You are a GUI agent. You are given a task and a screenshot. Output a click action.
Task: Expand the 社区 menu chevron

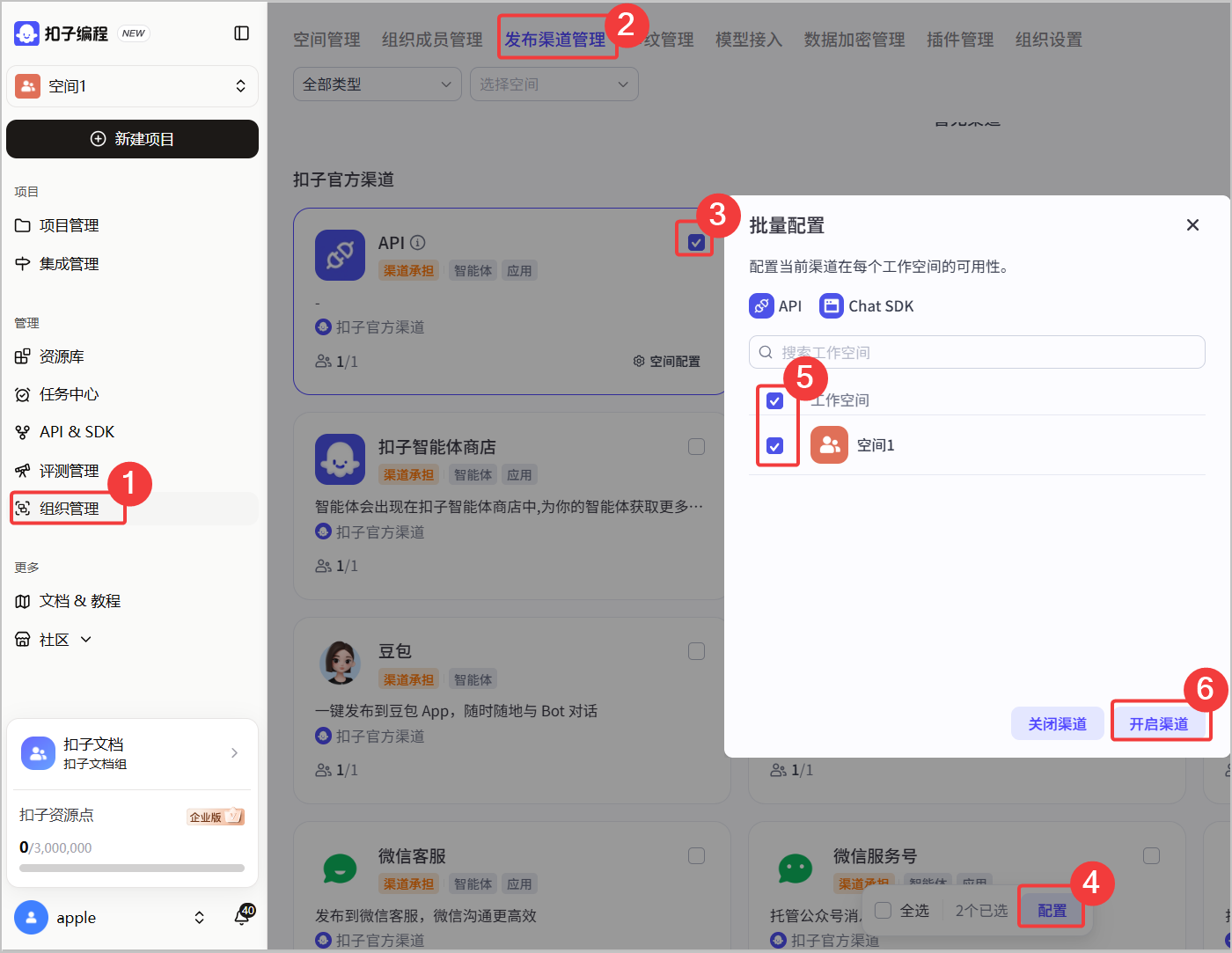click(x=86, y=640)
